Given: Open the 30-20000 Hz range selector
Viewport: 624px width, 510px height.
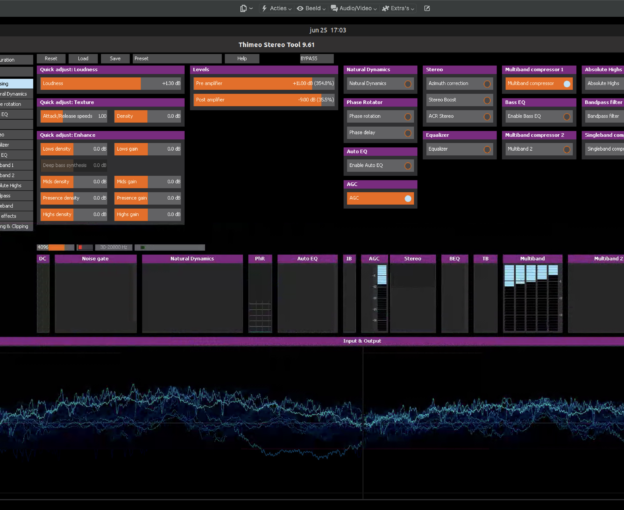Looking at the screenshot, I should [114, 247].
